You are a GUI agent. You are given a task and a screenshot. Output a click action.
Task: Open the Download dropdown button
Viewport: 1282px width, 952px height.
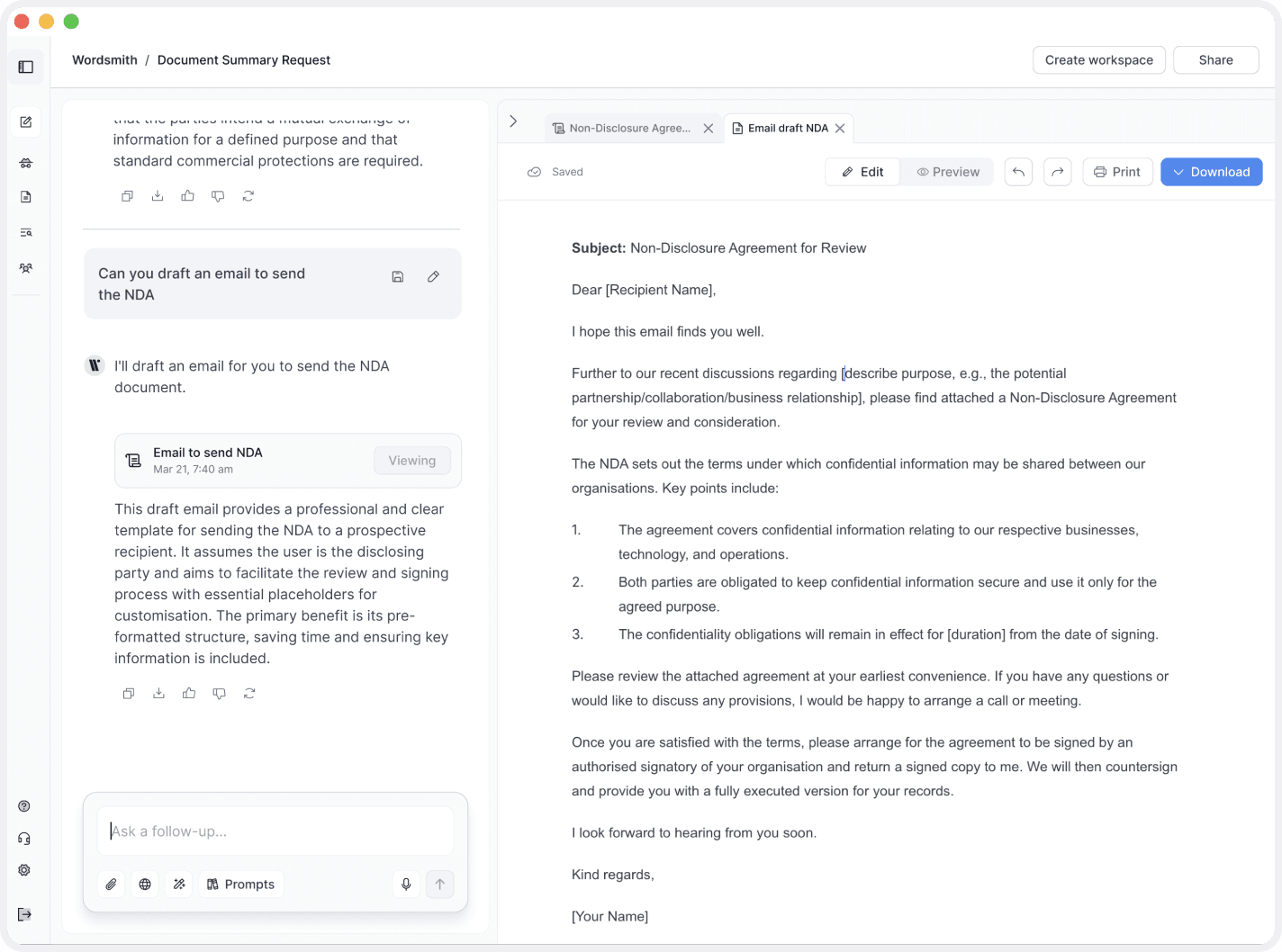(x=1211, y=172)
